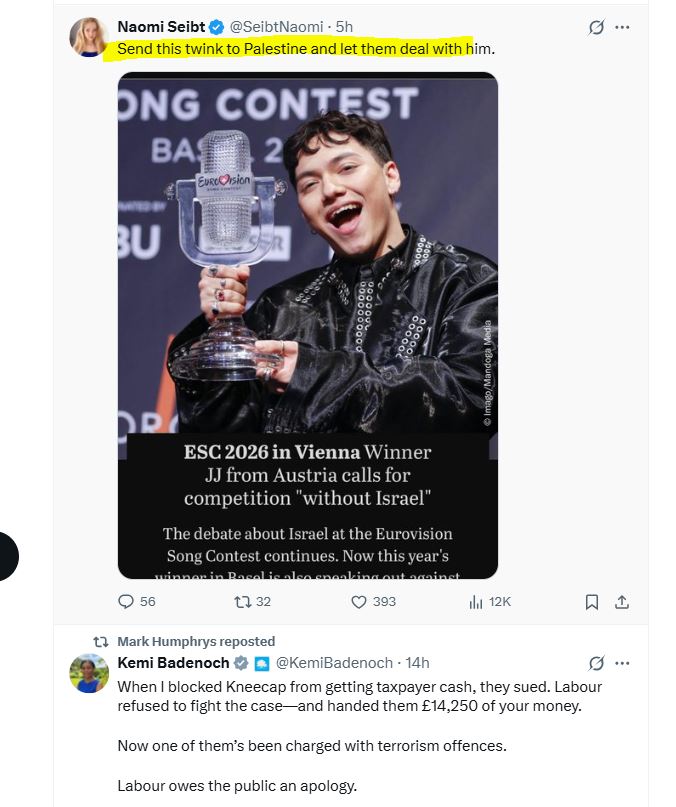Click Grok icon on Kemi Badenoch's post
This screenshot has width=676, height=807.
coord(596,663)
